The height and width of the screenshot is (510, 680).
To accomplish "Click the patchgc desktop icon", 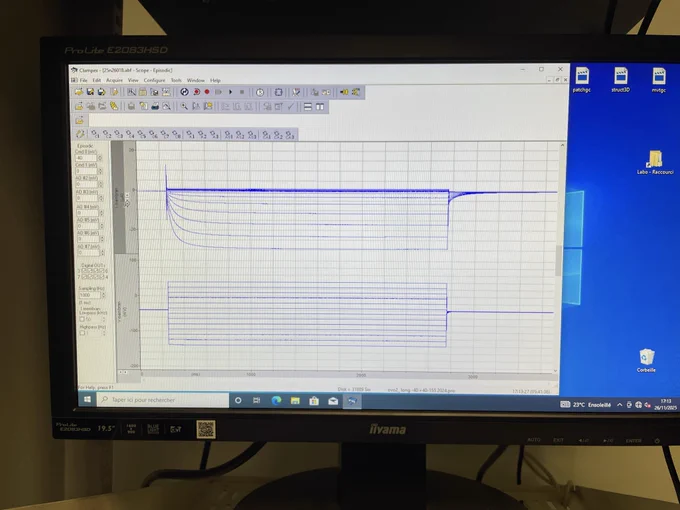I will tap(582, 80).
